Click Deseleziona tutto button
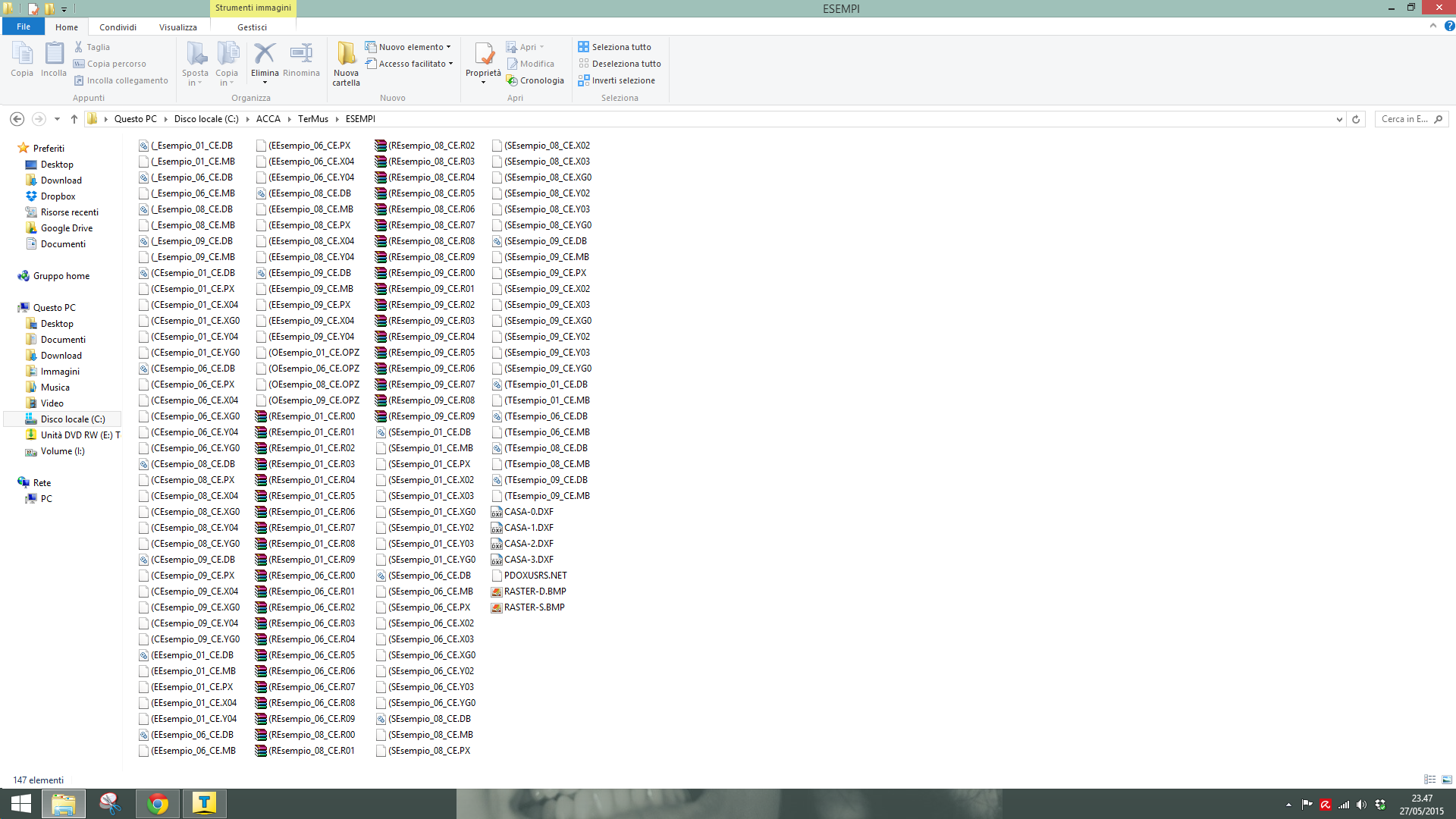1456x819 pixels. pos(626,64)
